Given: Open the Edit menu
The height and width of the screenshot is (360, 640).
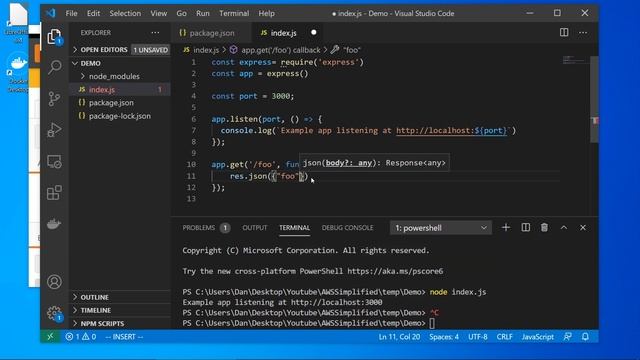Looking at the screenshot, I should [x=93, y=13].
